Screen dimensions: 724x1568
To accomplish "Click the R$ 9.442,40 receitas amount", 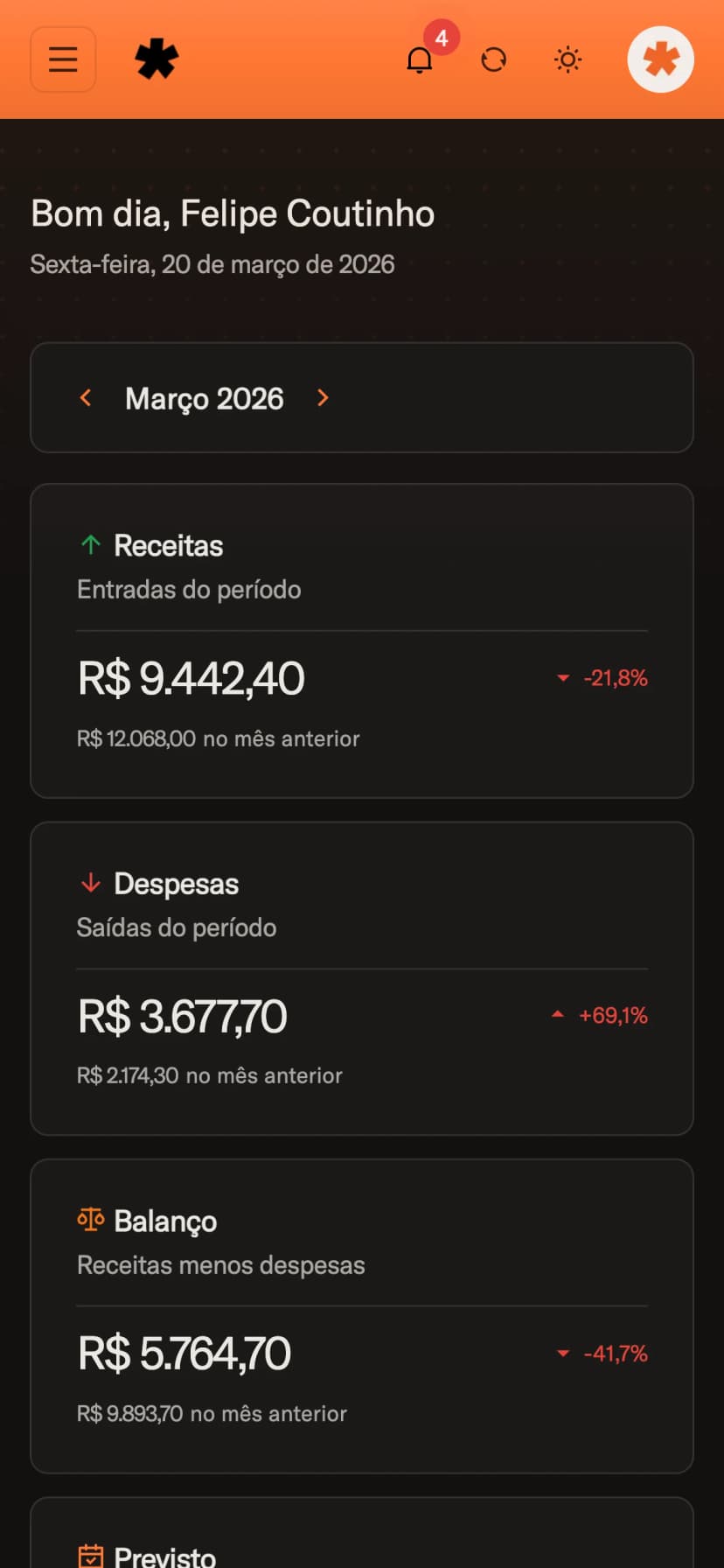I will pos(191,679).
